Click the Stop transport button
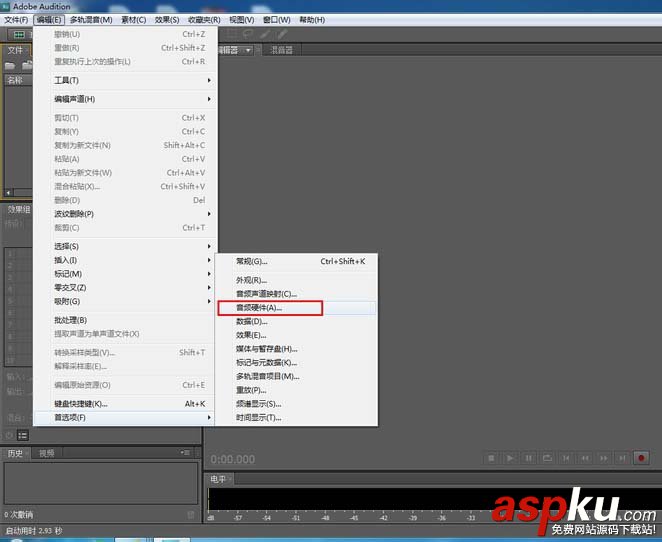Screen dimensions: 662x542 pos(491,458)
